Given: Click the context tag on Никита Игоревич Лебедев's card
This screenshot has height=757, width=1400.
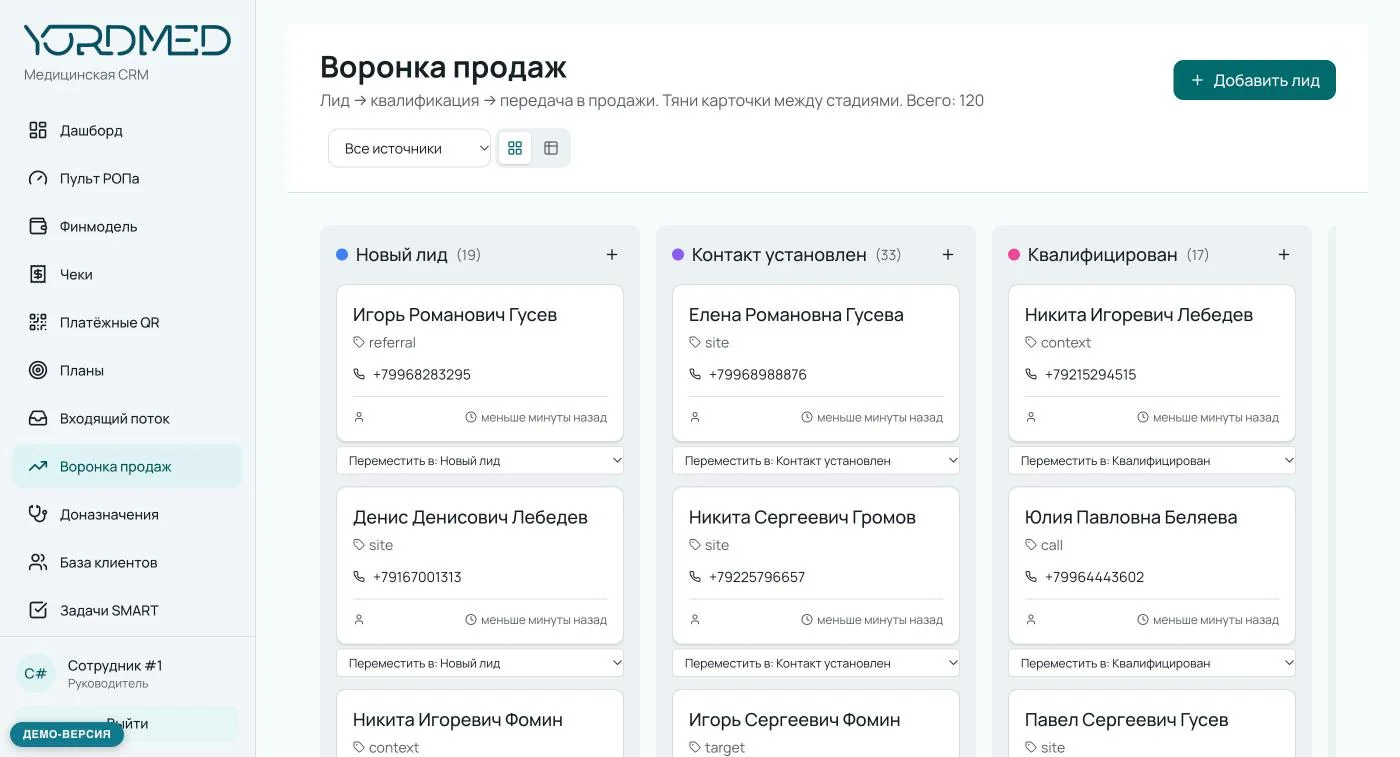Looking at the screenshot, I should (1058, 343).
